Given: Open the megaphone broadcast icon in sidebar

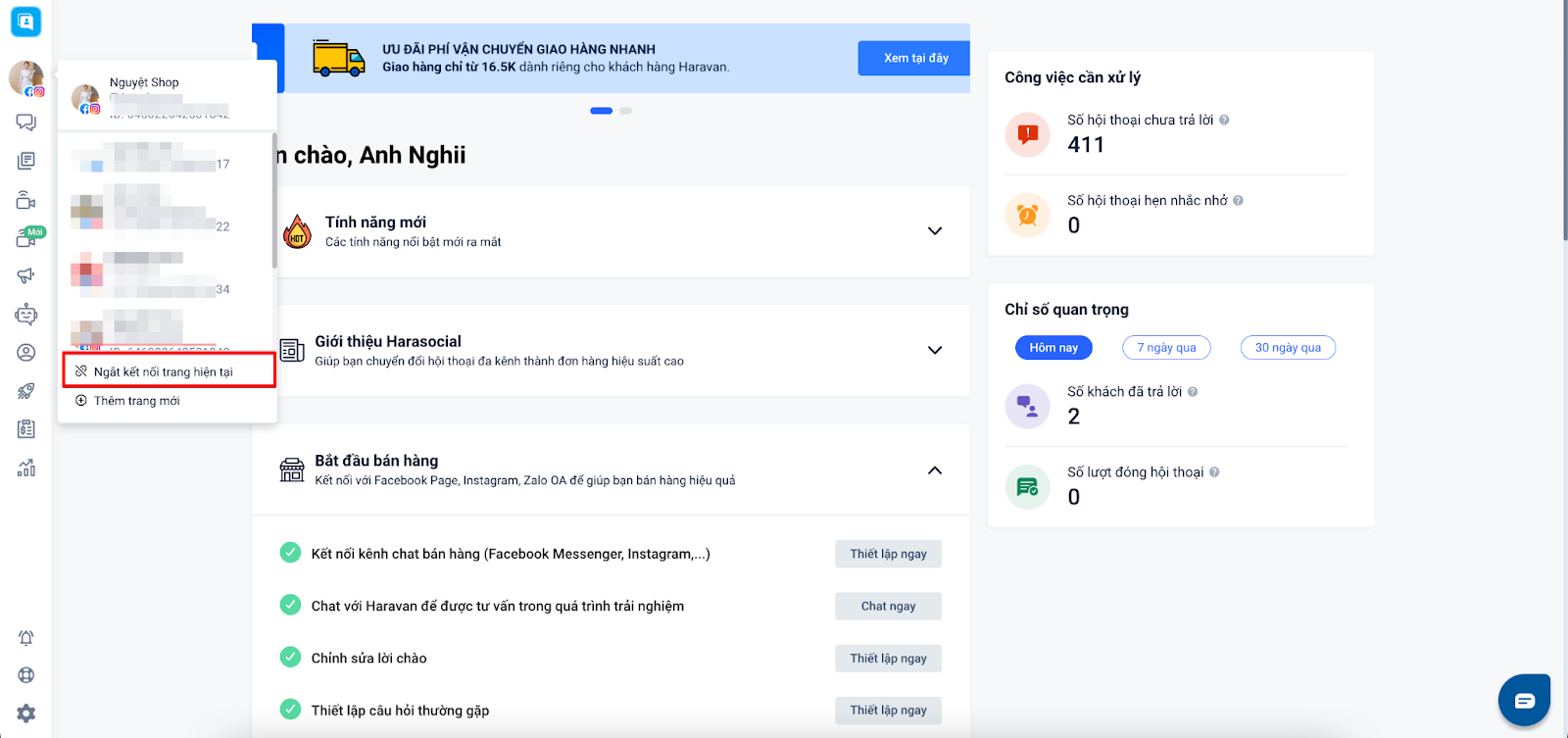Looking at the screenshot, I should click(x=26, y=276).
